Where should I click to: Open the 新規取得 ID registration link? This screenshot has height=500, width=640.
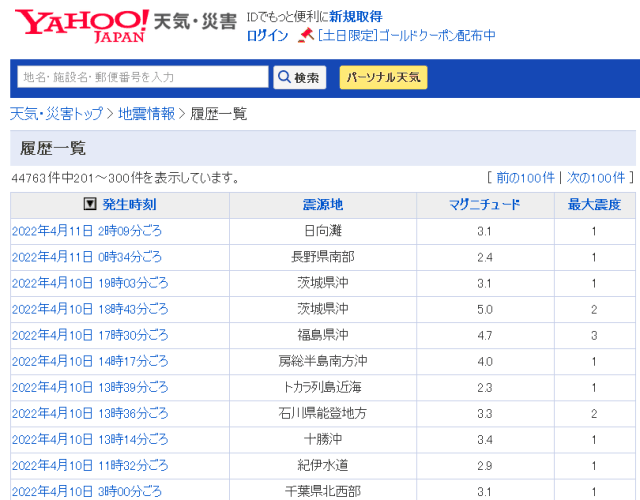[356, 17]
